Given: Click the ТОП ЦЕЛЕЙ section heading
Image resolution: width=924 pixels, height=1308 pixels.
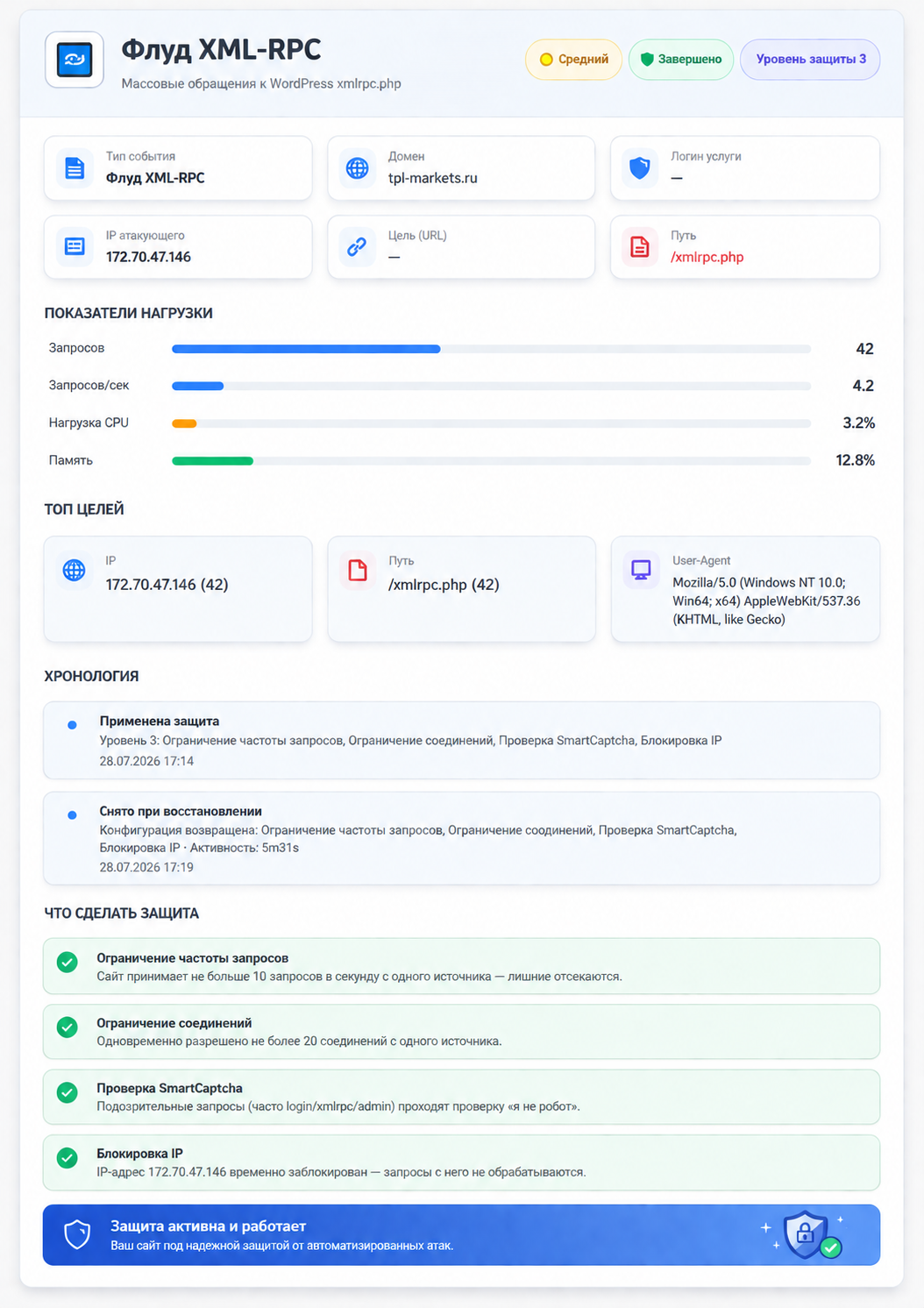Looking at the screenshot, I should (x=84, y=509).
